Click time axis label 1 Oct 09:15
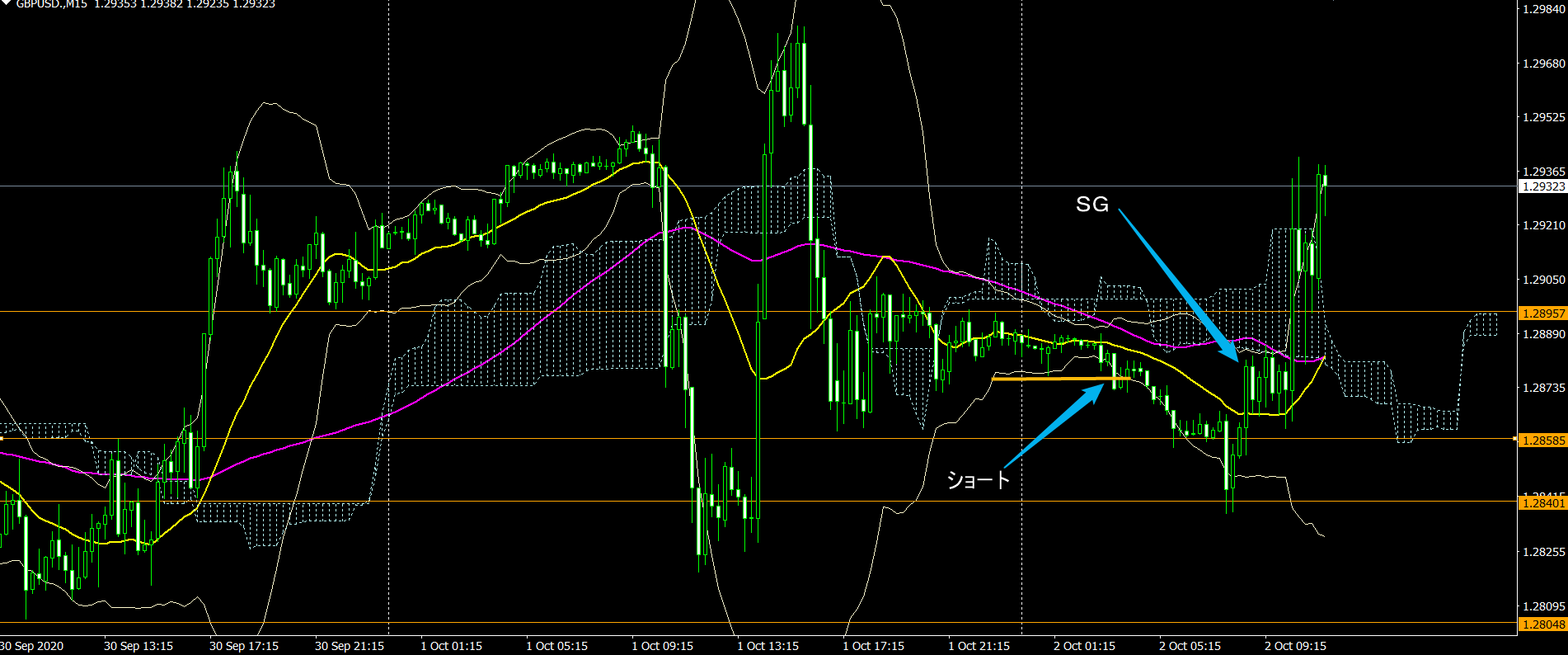The image size is (1568, 655). (663, 646)
